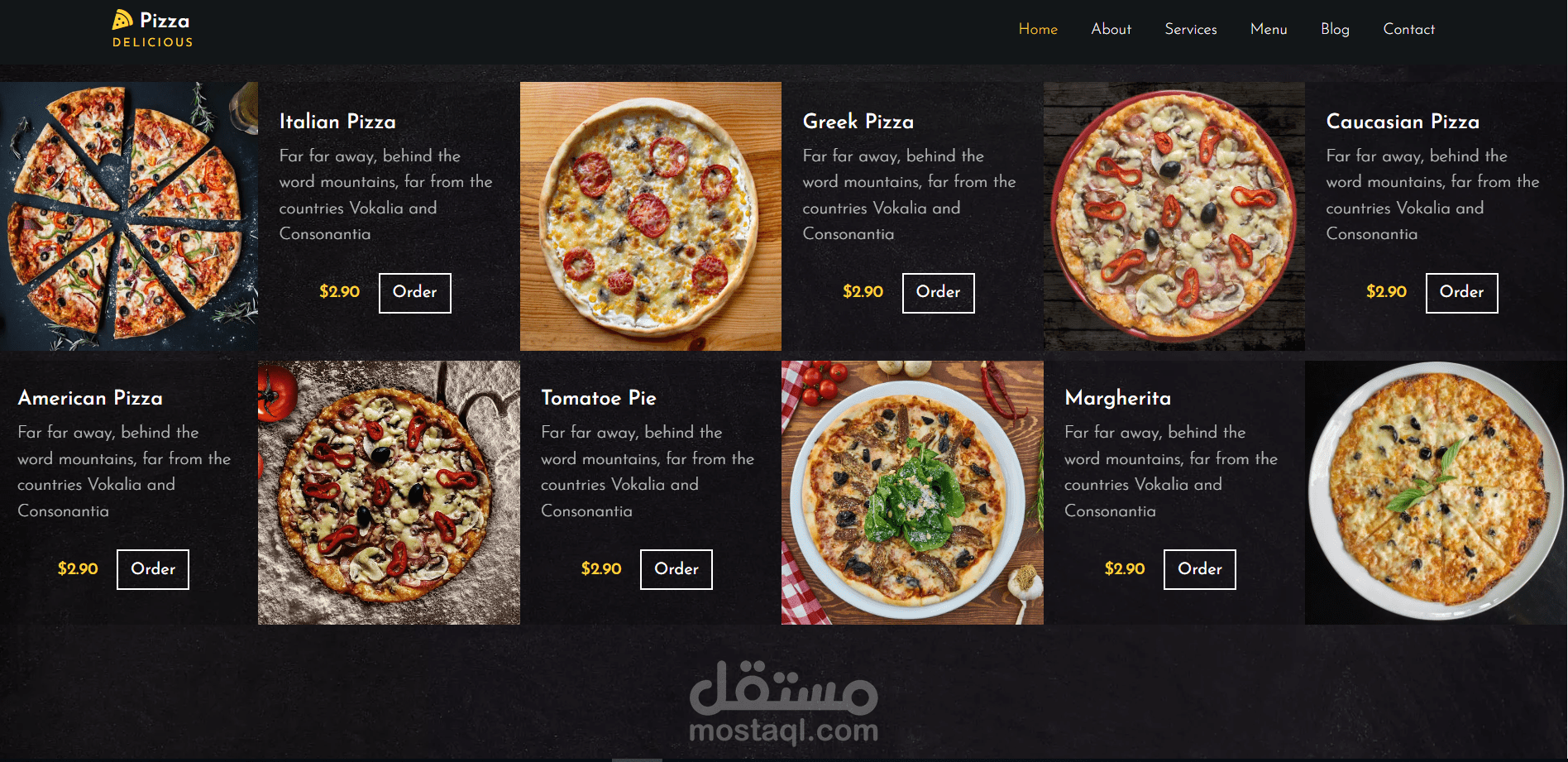Order the Caucasian Pizza

1461,293
